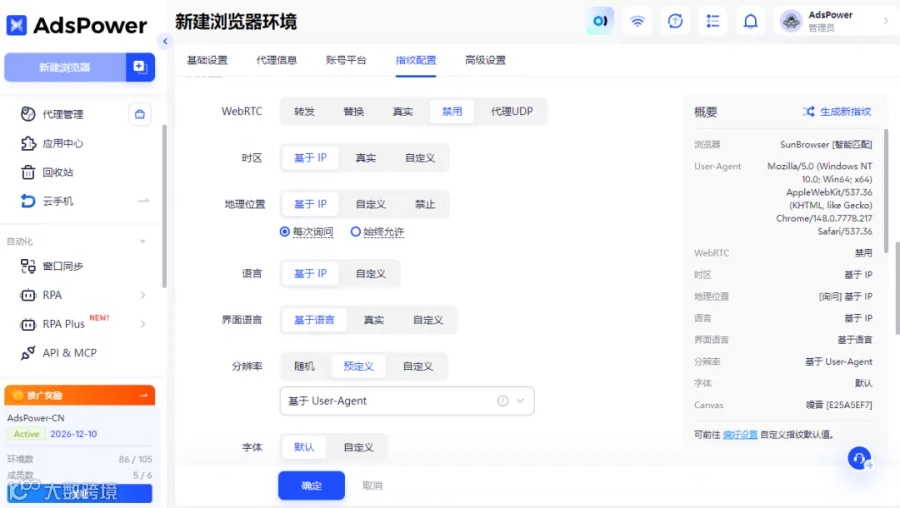Image resolution: width=900 pixels, height=508 pixels.
Task: Click the 窗口同步 icon
Action: (x=28, y=266)
